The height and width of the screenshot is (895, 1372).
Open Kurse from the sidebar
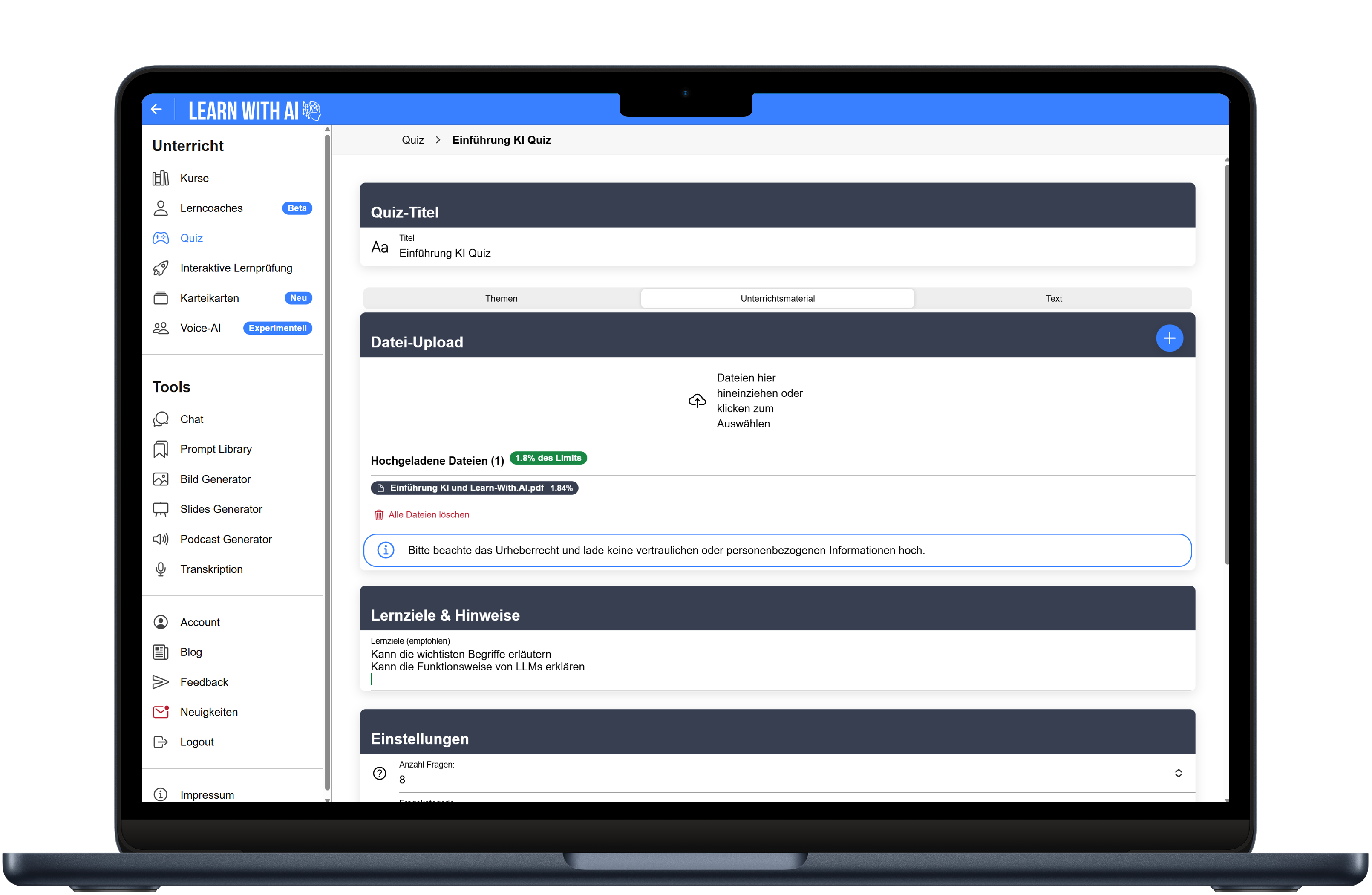(194, 178)
